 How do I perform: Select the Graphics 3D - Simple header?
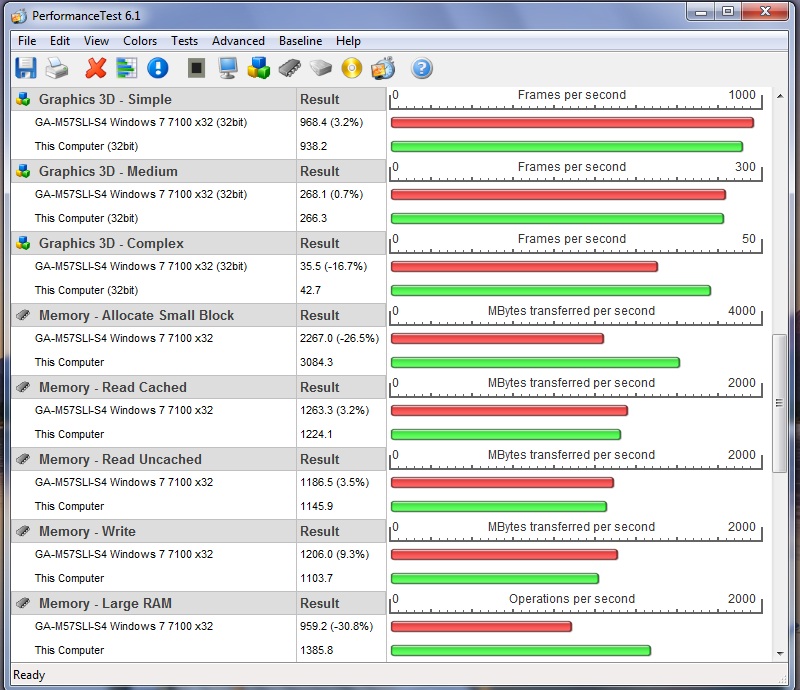click(x=154, y=99)
